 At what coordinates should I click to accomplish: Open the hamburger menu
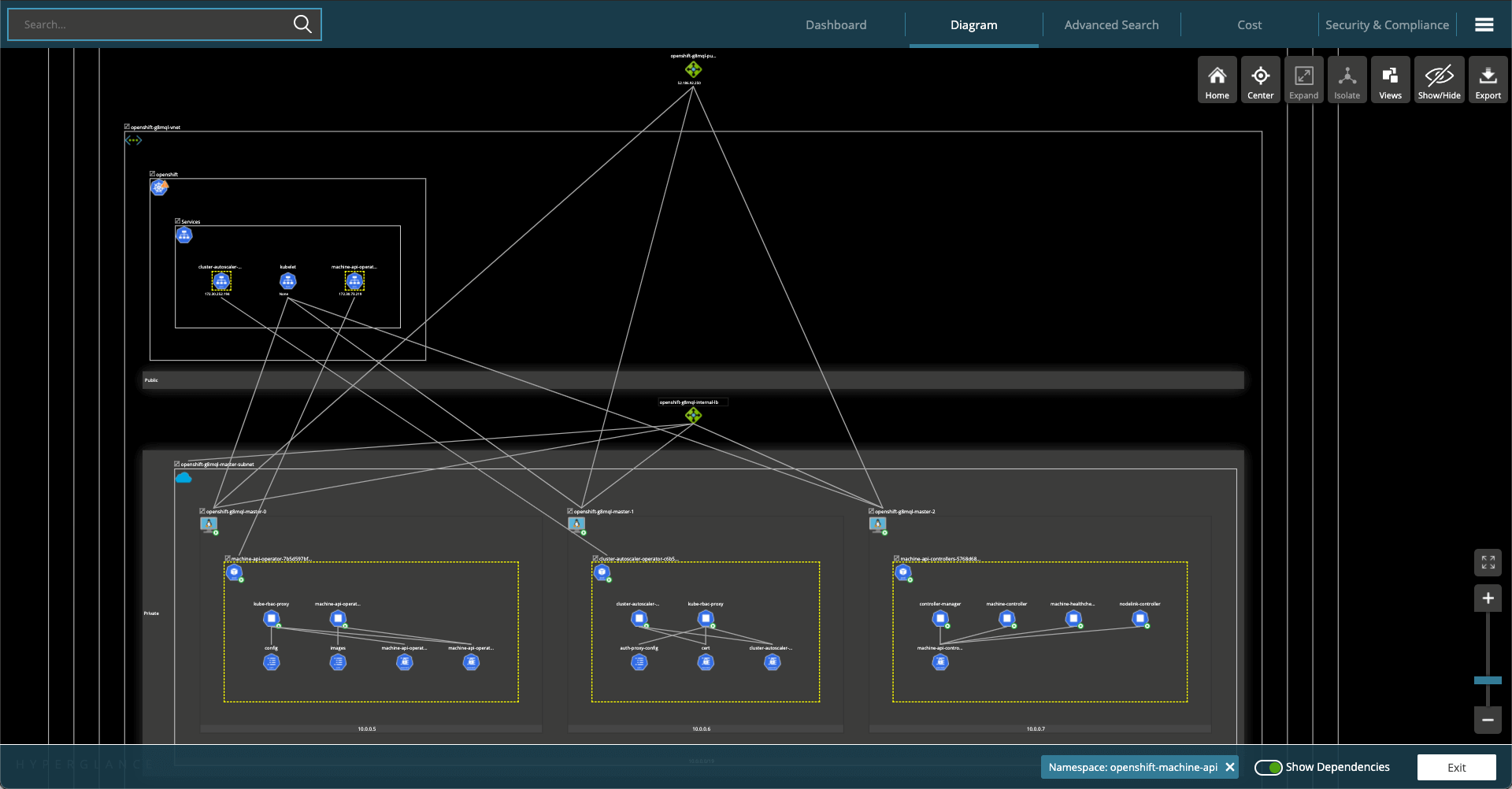(1484, 25)
